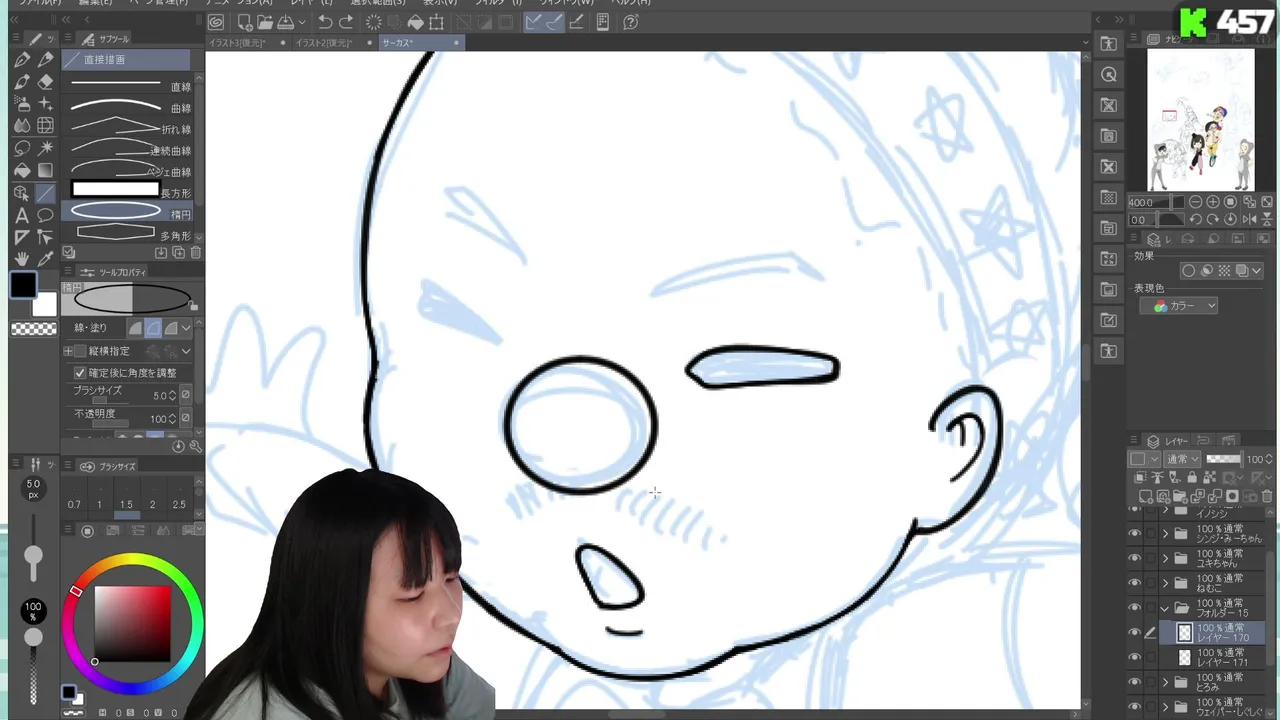Image resolution: width=1280 pixels, height=720 pixels.
Task: Open the Layer (レイヤー) palette tab
Action: coord(1168,441)
